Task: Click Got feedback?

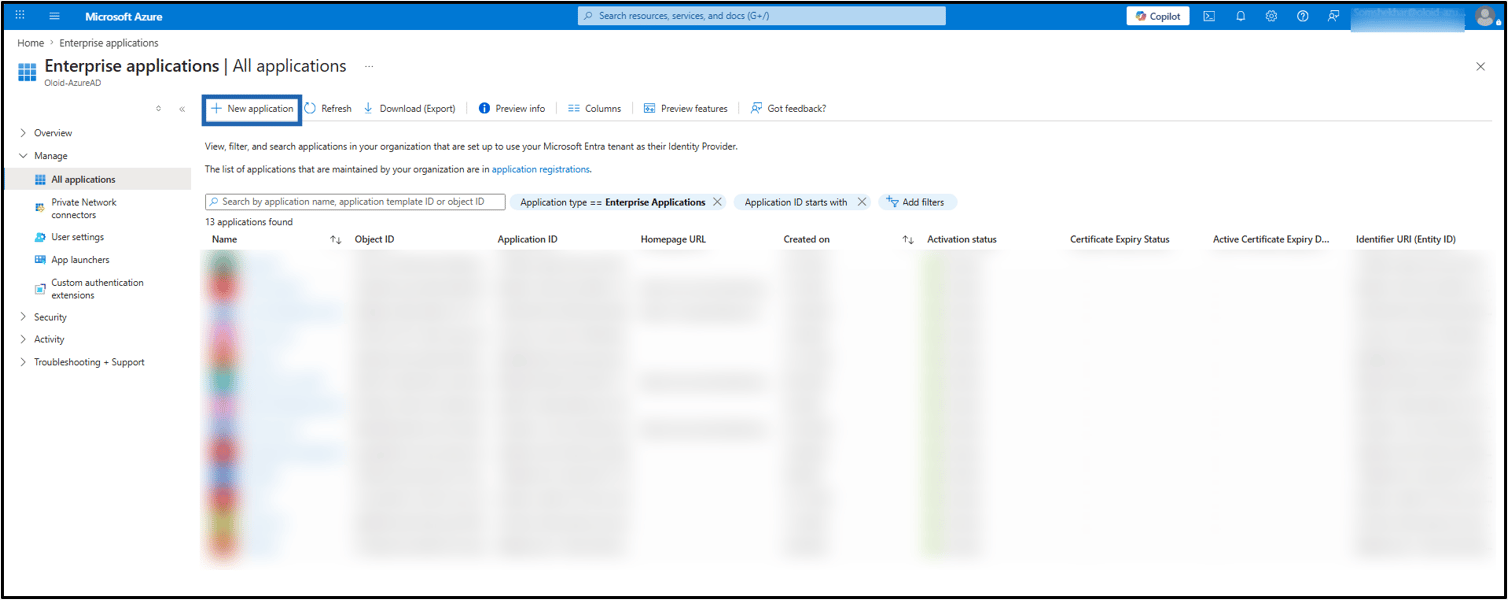Action: 788,109
